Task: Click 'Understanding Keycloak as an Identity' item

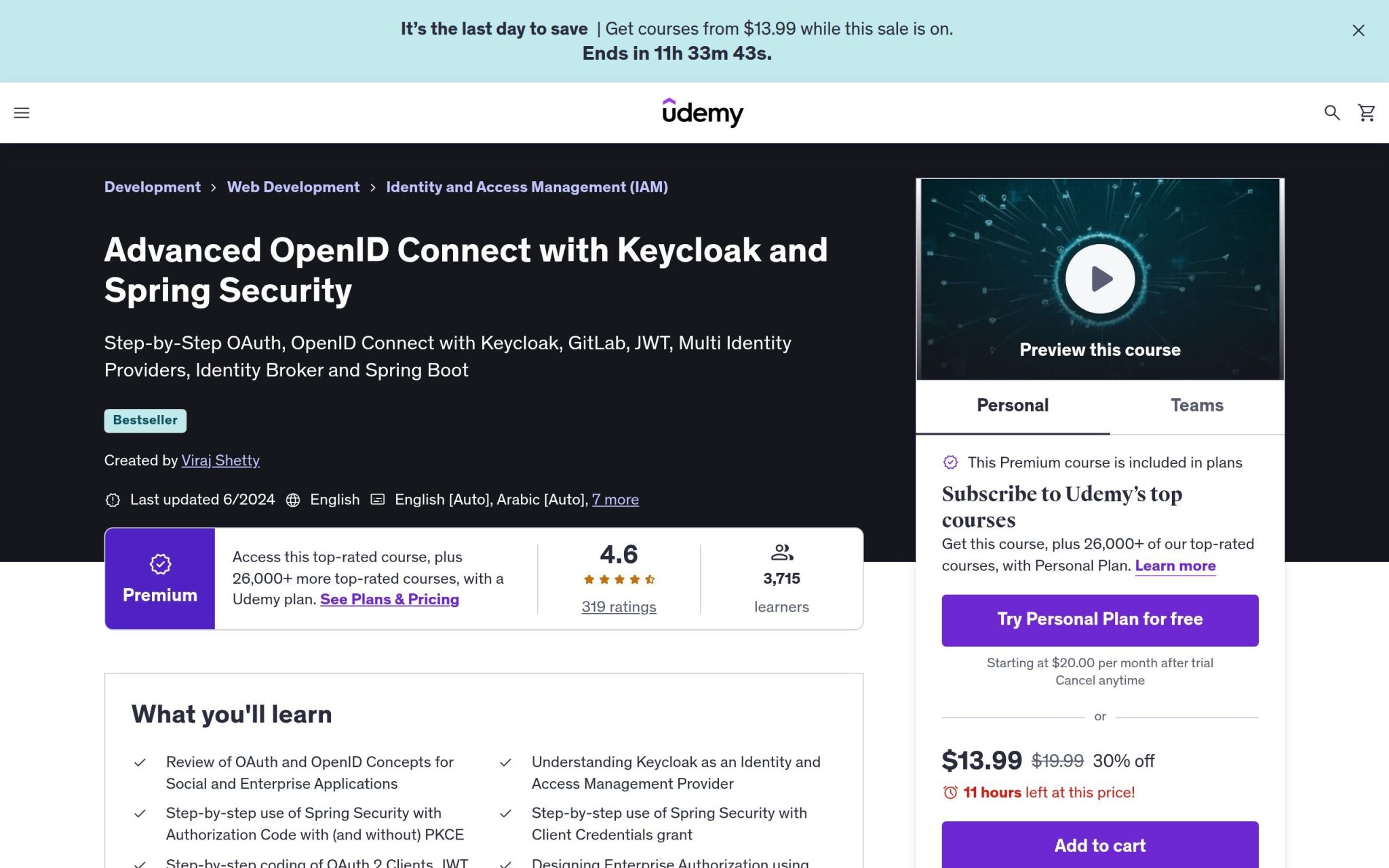Action: click(x=676, y=773)
